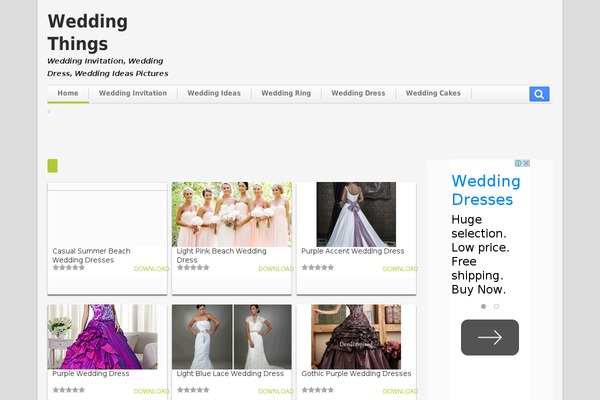Click the blue search magnifier icon
The image size is (600, 400).
[539, 94]
